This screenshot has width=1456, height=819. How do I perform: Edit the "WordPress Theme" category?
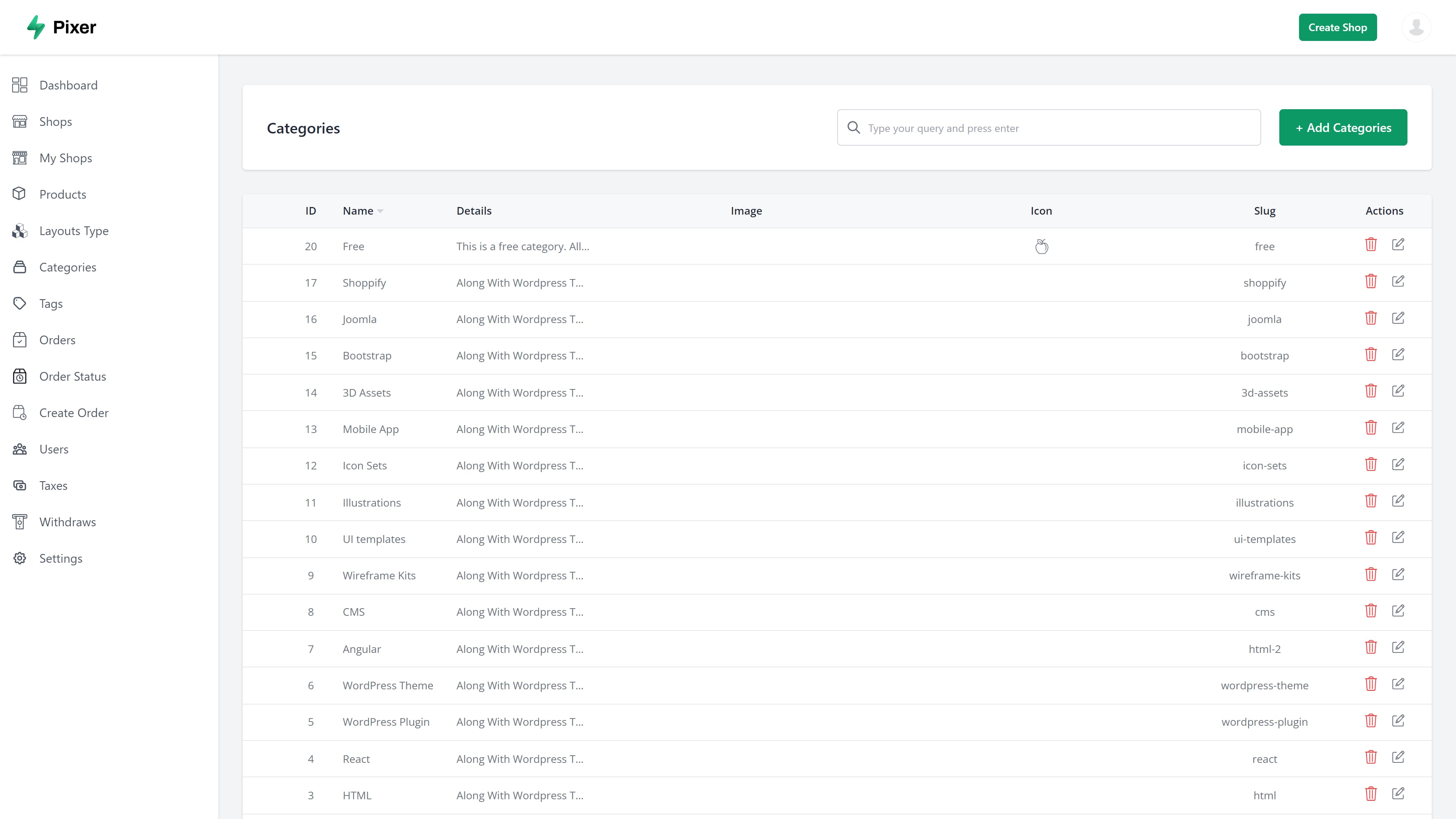pos(1398,683)
